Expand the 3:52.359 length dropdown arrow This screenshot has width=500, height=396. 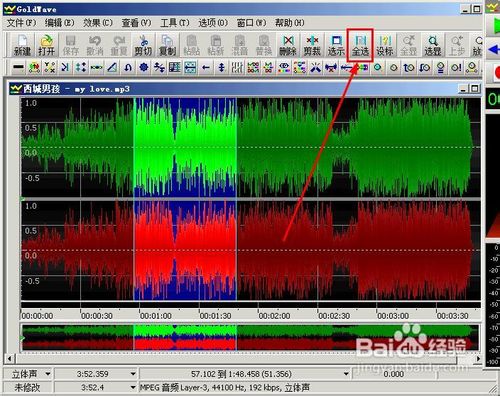pos(133,374)
